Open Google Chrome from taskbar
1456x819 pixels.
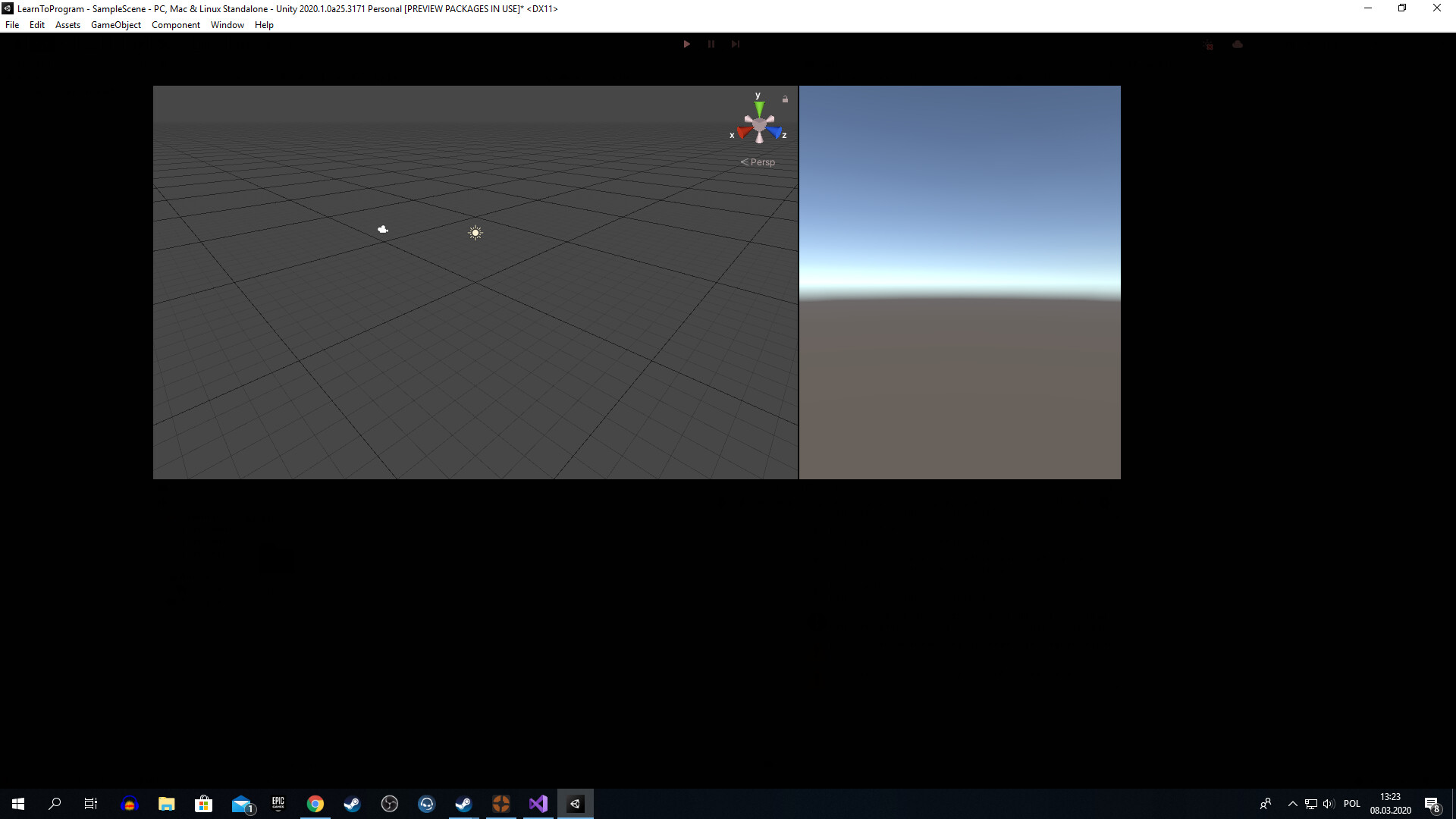coord(315,804)
